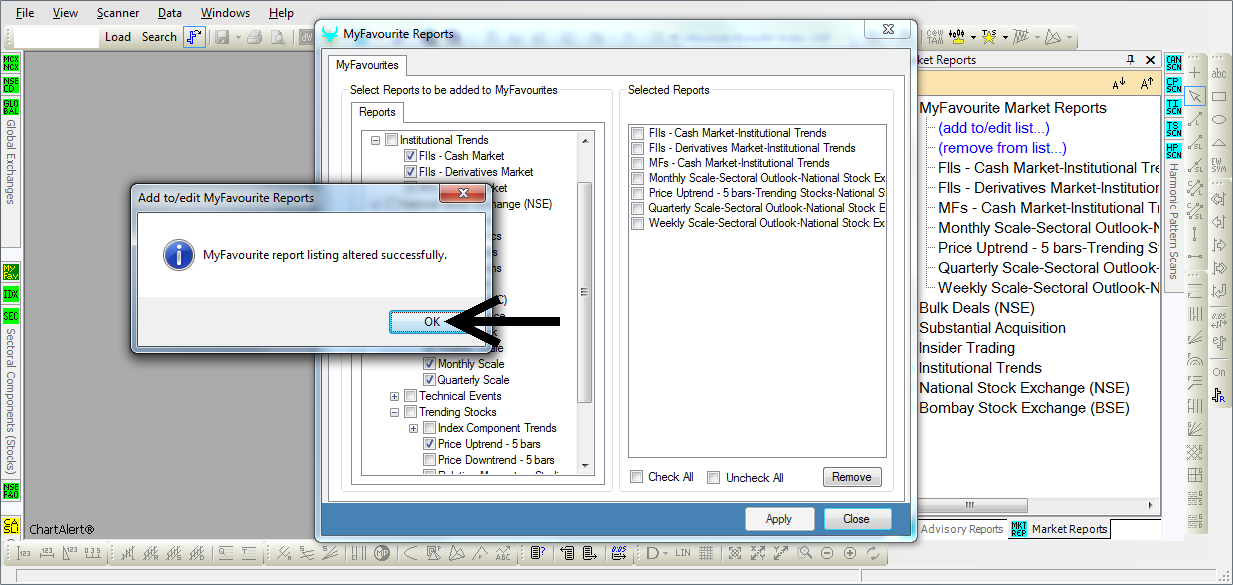This screenshot has width=1233, height=585.
Task: Check the Technical Events checkbox
Action: tap(410, 396)
